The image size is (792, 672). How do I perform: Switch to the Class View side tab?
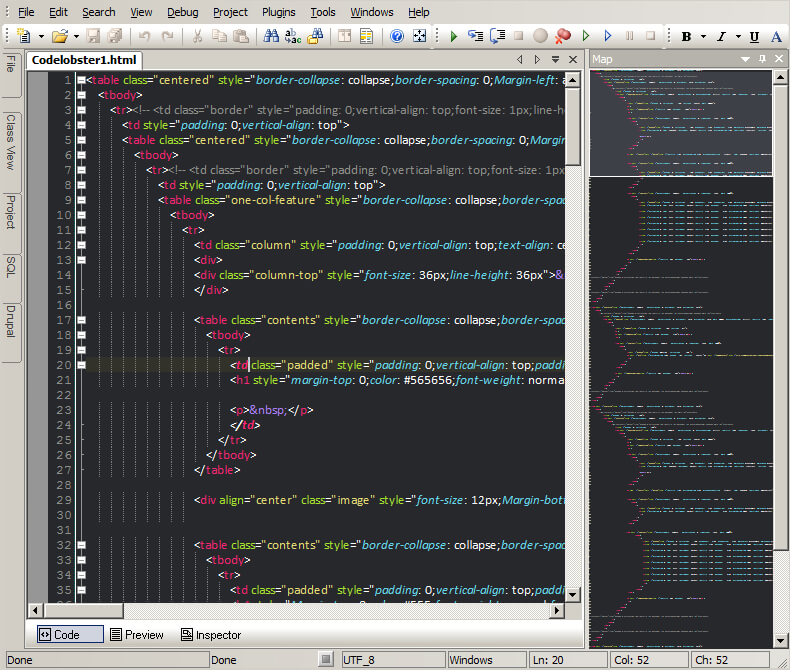coord(11,141)
